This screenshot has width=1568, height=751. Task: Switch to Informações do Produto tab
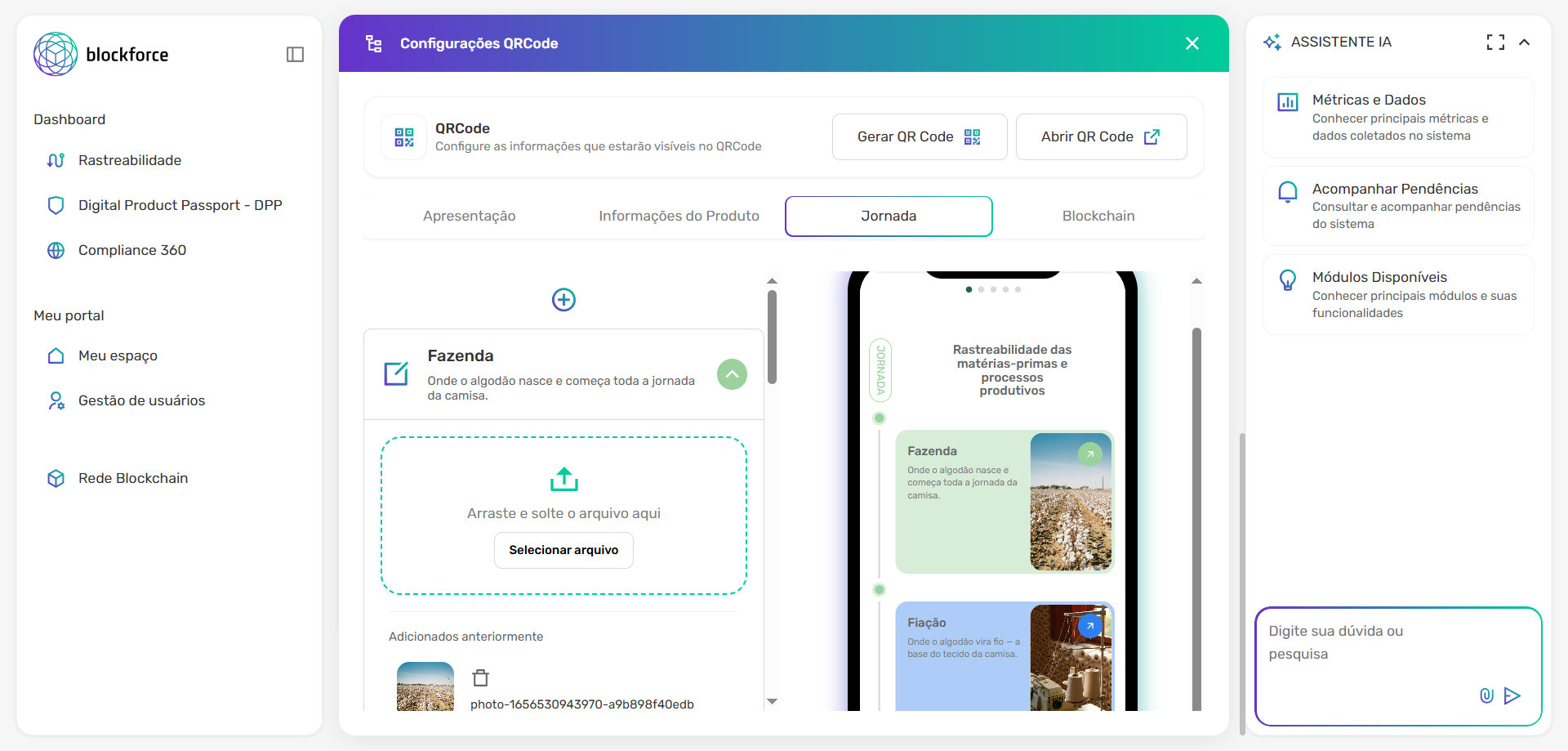click(679, 216)
